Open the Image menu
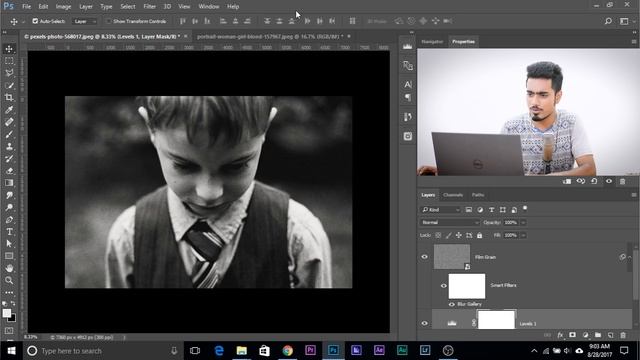Screen dimensions: 640x360 pos(63,7)
